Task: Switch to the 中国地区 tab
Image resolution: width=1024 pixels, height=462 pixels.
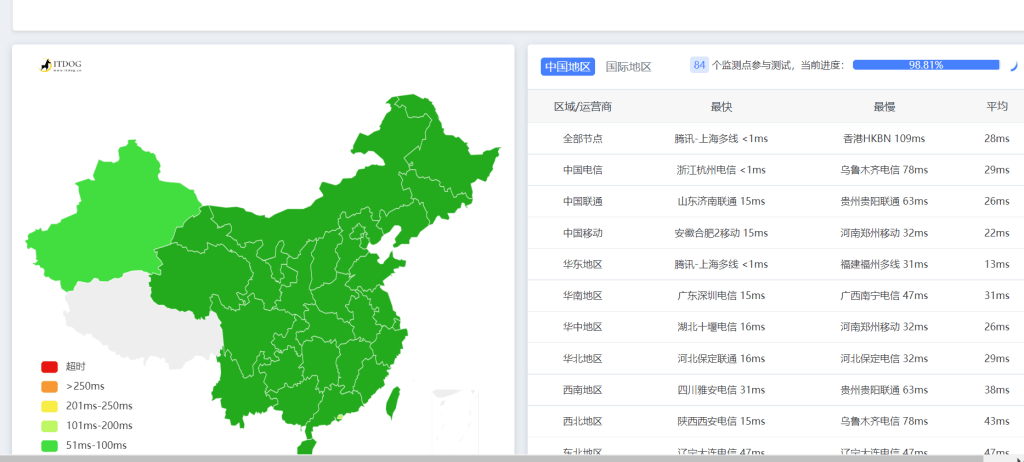Action: coord(568,66)
